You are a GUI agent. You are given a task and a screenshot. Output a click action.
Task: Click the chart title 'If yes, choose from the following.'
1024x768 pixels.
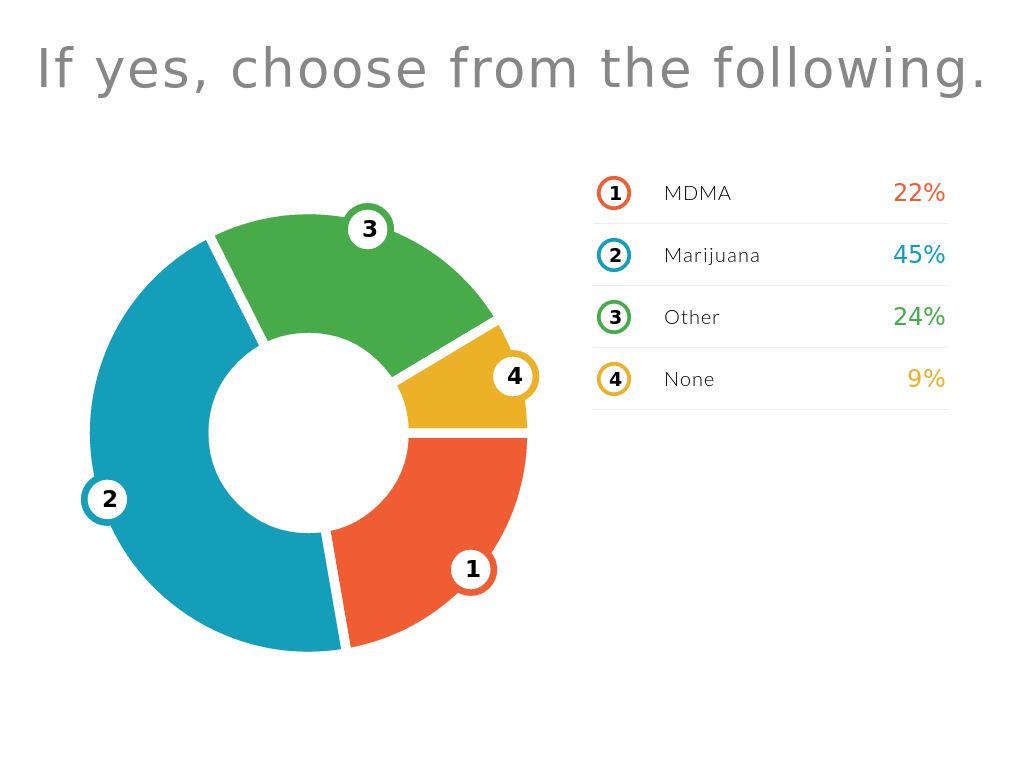pyautogui.click(x=511, y=70)
